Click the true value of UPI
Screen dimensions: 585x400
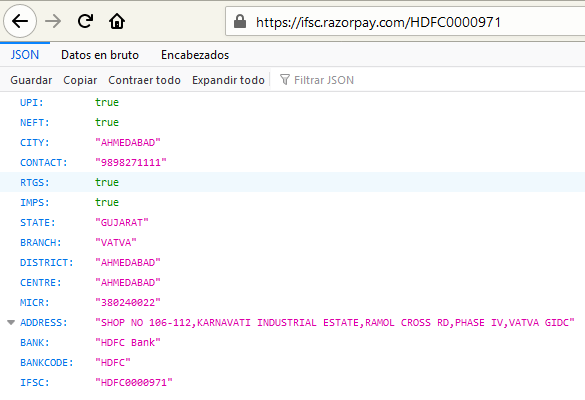(x=107, y=102)
